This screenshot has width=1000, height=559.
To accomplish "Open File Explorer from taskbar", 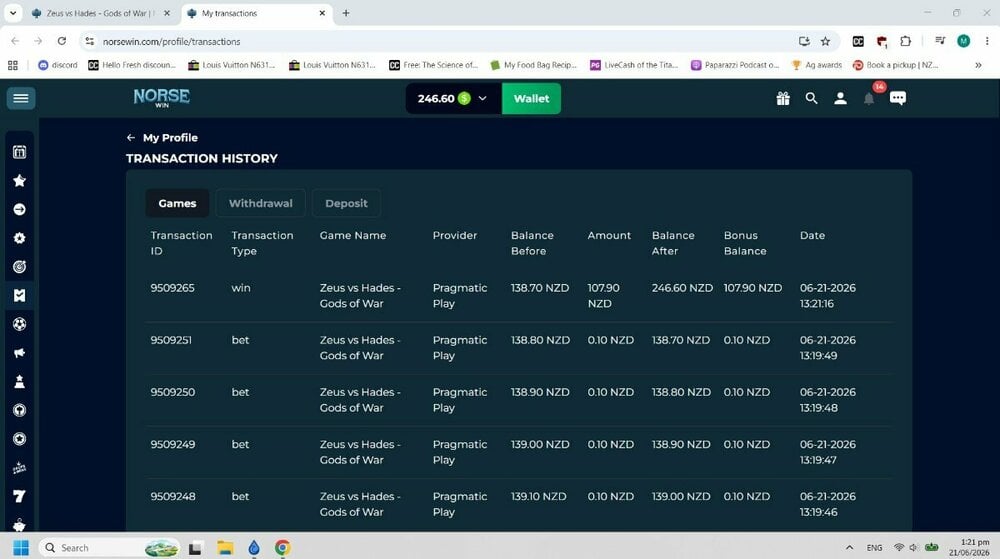I will coord(225,548).
